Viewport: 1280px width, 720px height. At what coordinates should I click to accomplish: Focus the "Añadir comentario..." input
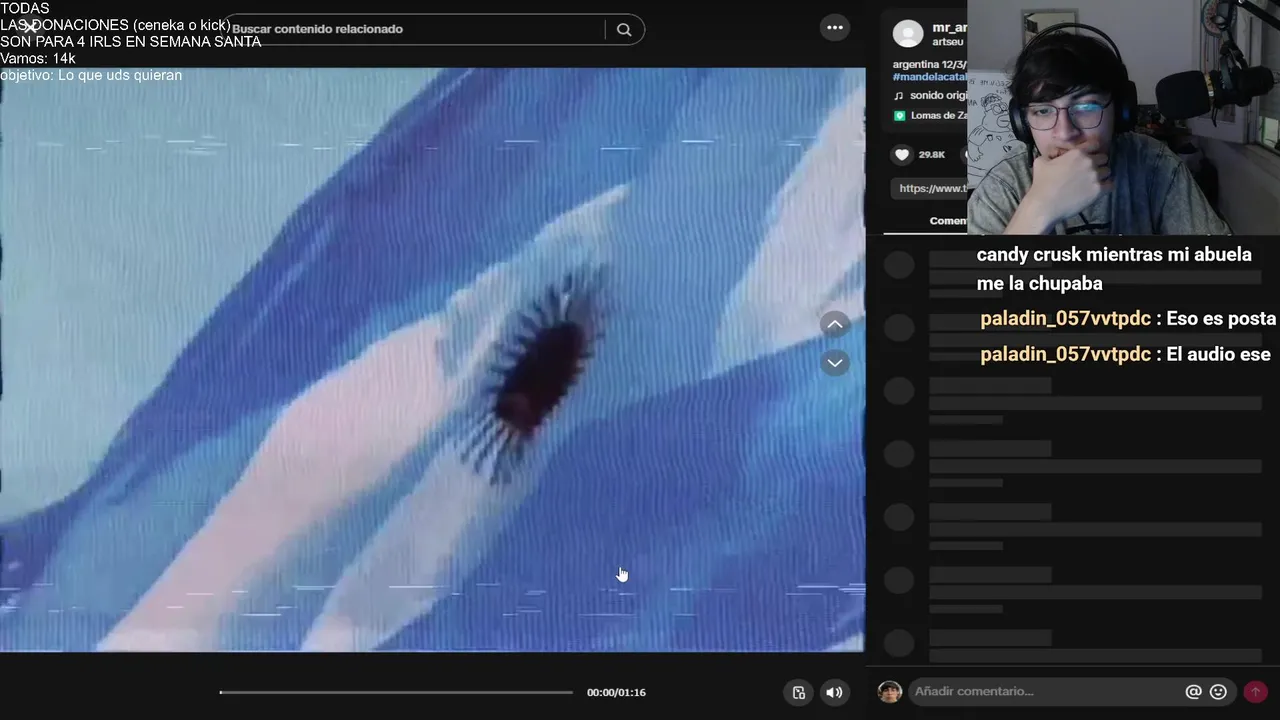tap(1045, 692)
